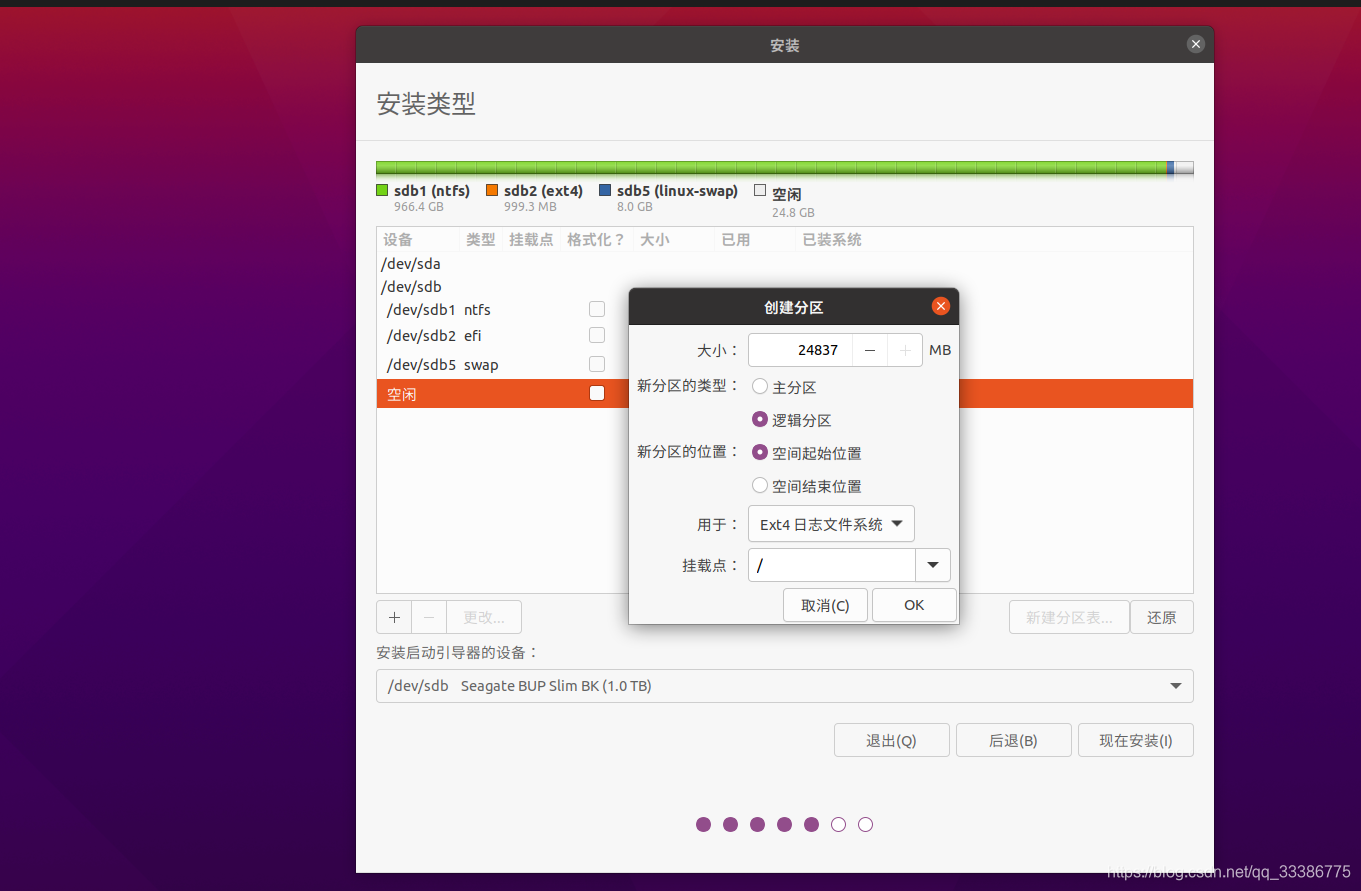
Task: Toggle format checkbox in 空闲 row
Action: (x=597, y=393)
